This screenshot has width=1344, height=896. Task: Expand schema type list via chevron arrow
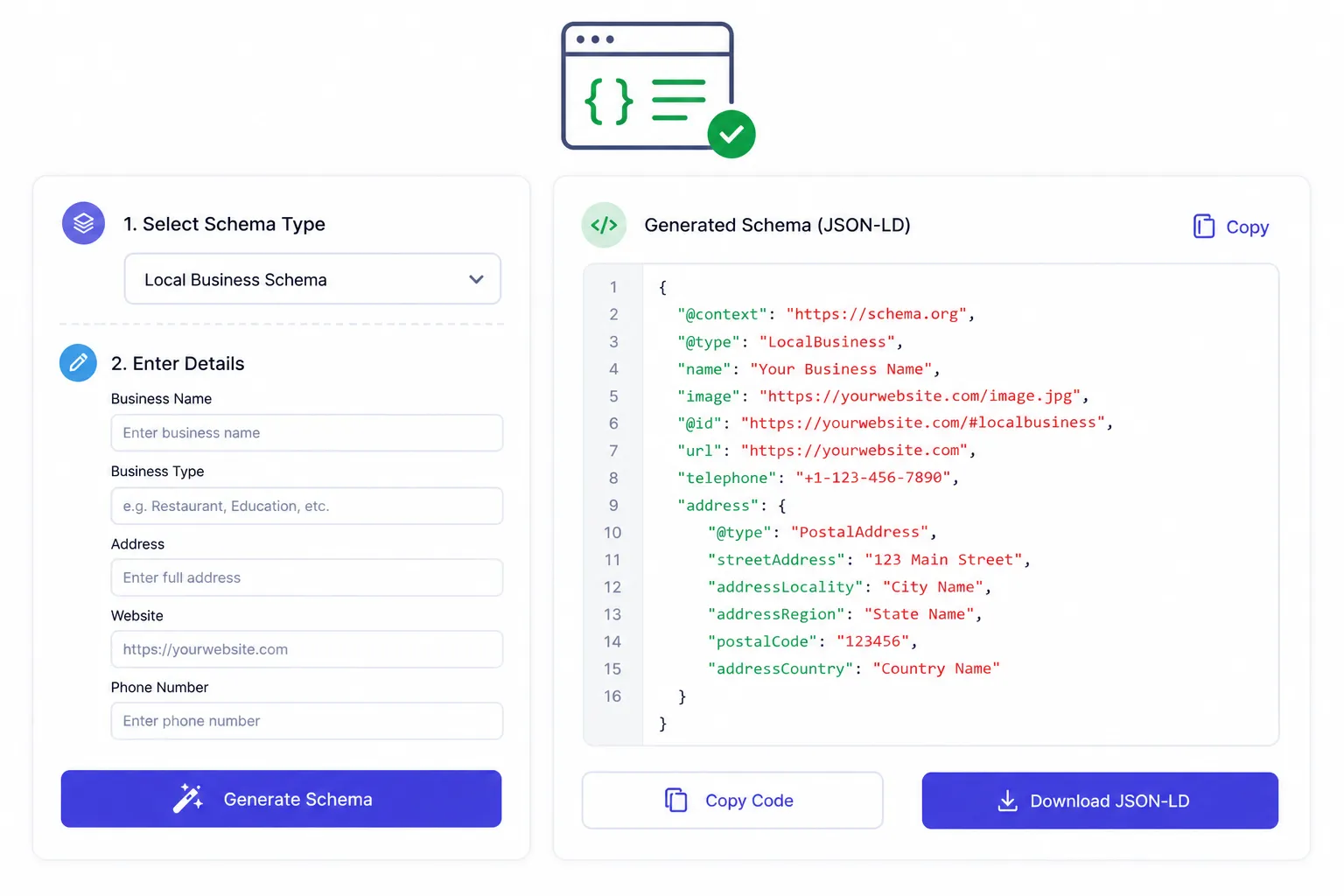pos(476,279)
